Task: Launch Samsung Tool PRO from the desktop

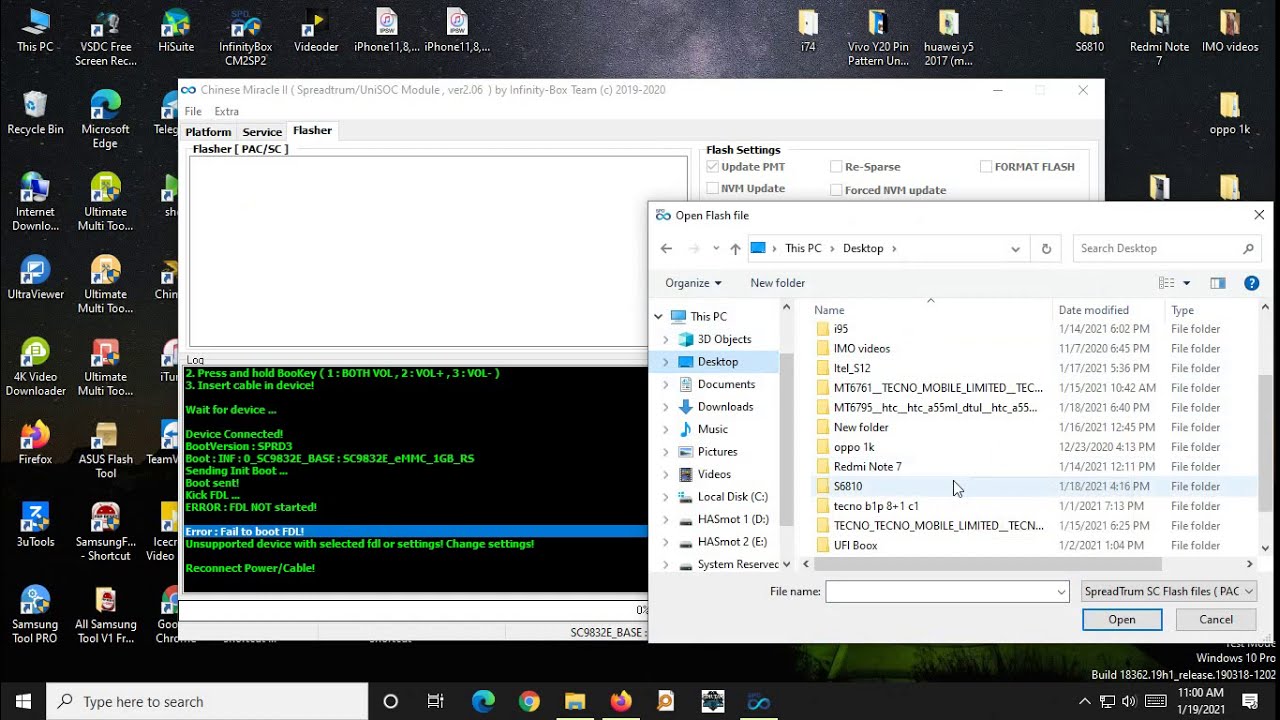Action: (35, 615)
